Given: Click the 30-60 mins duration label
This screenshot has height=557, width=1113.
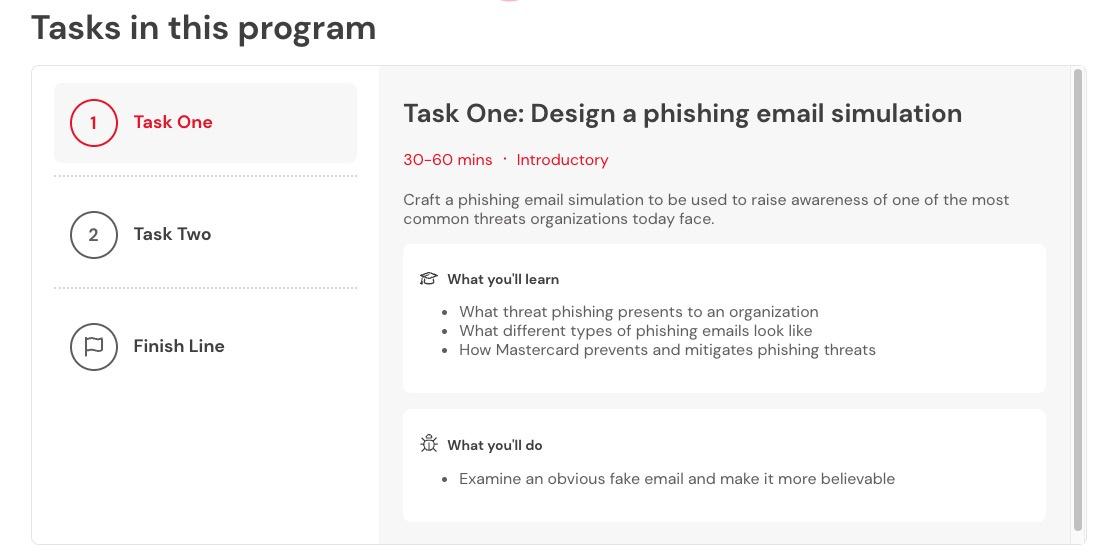Looking at the screenshot, I should pyautogui.click(x=447, y=160).
